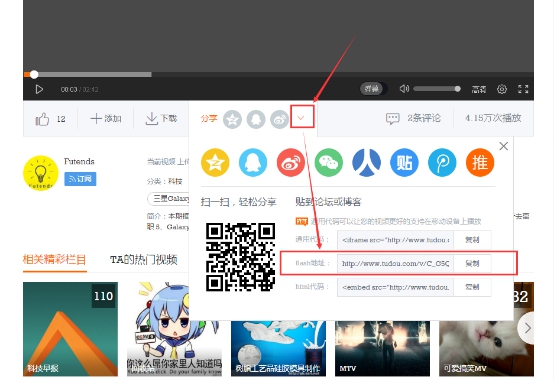The width and height of the screenshot is (554, 380).
Task: Share video to Sina Weibo red icon
Action: click(x=291, y=163)
